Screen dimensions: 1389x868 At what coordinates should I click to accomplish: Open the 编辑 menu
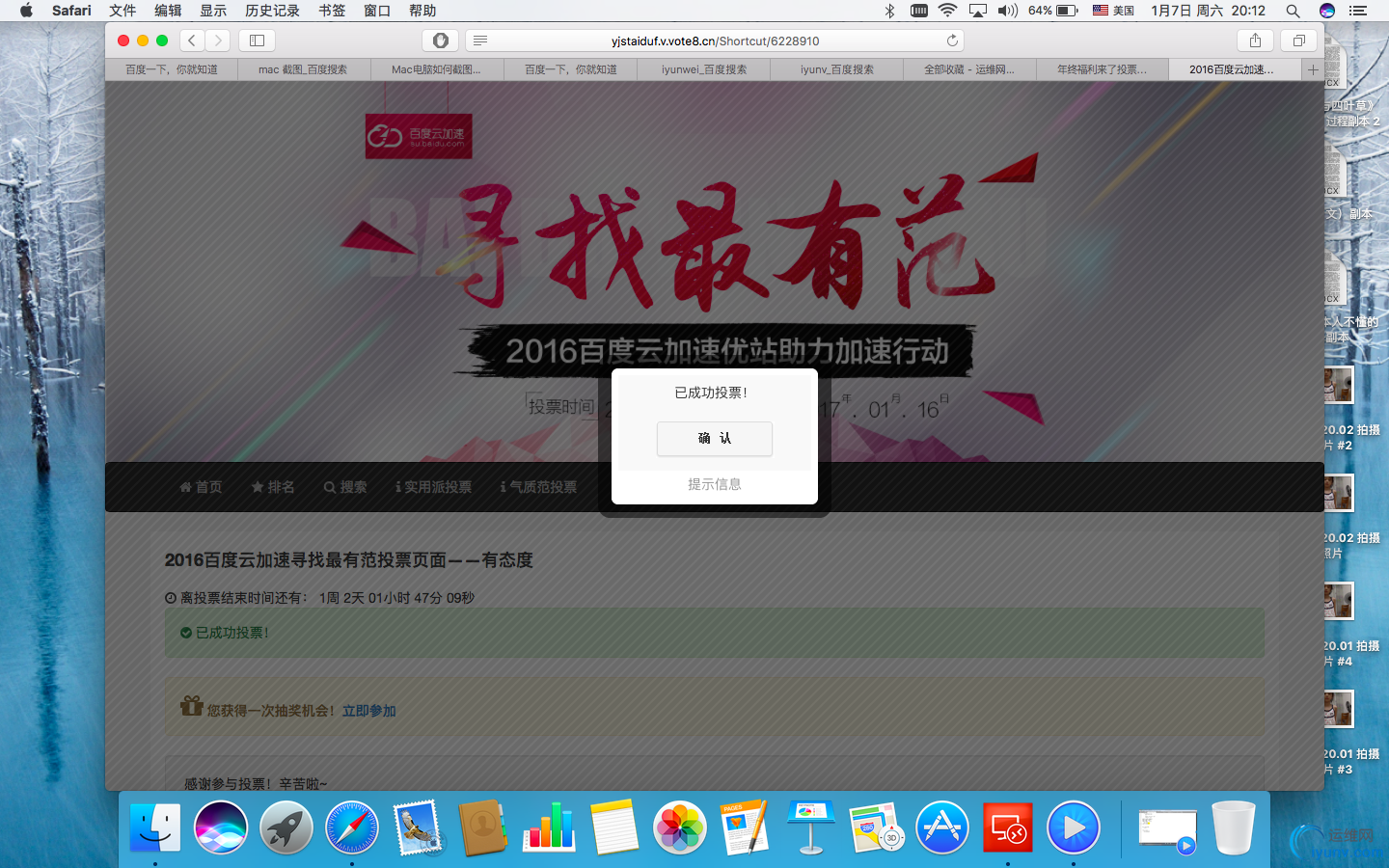coord(168,11)
